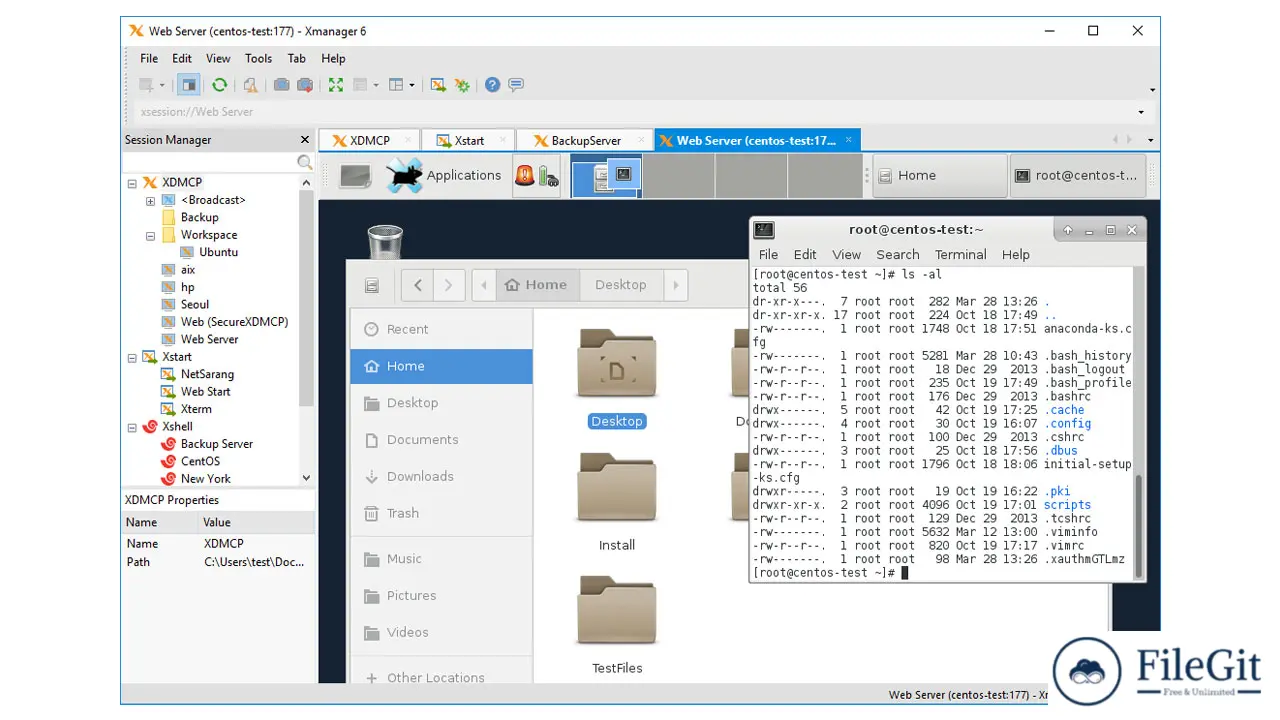Screen dimensions: 1280x720
Task: Collapse the XDMCP tree node
Action: click(x=132, y=183)
